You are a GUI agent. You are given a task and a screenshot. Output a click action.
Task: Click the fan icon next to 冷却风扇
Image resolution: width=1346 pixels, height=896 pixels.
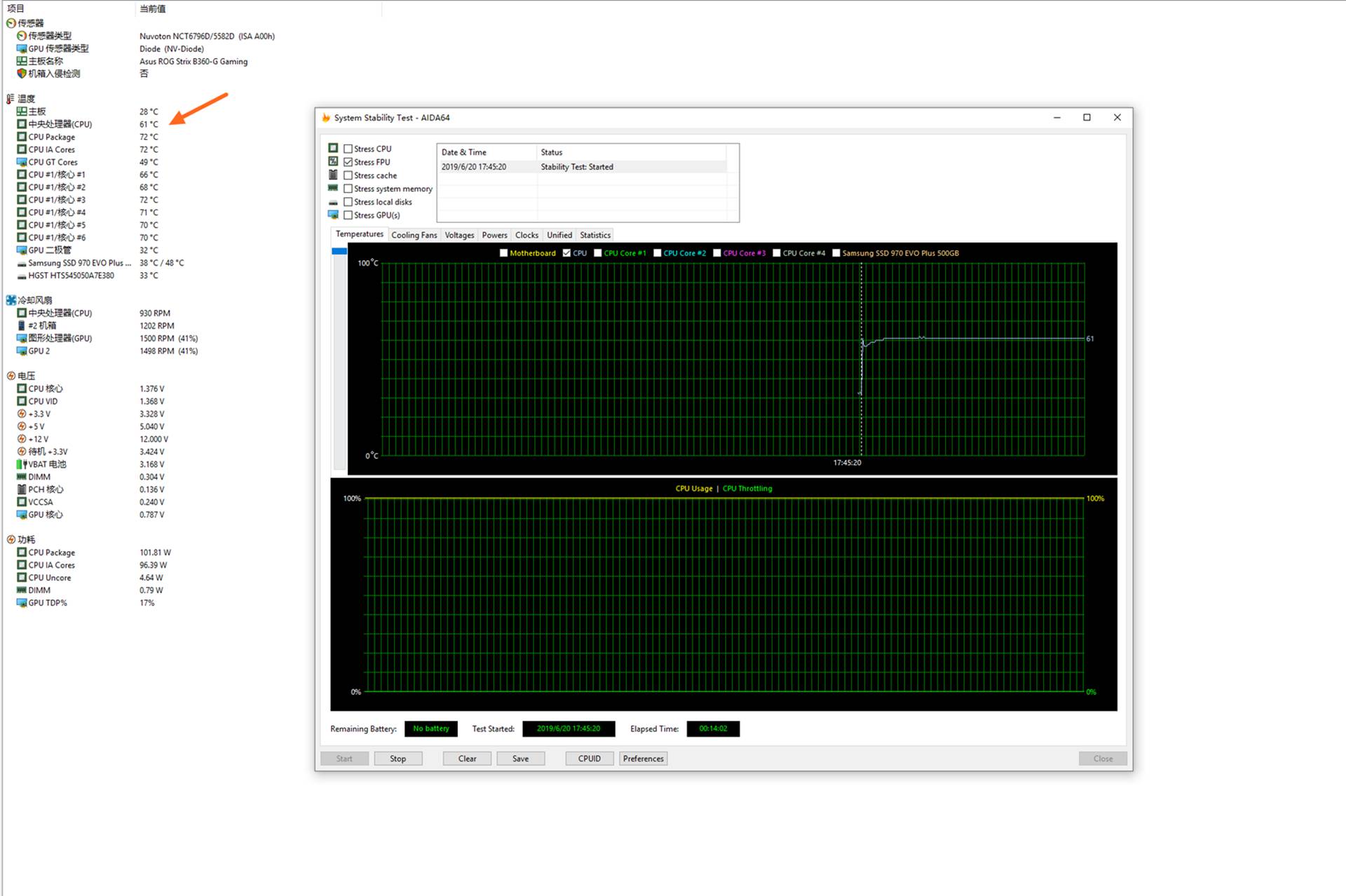point(11,300)
